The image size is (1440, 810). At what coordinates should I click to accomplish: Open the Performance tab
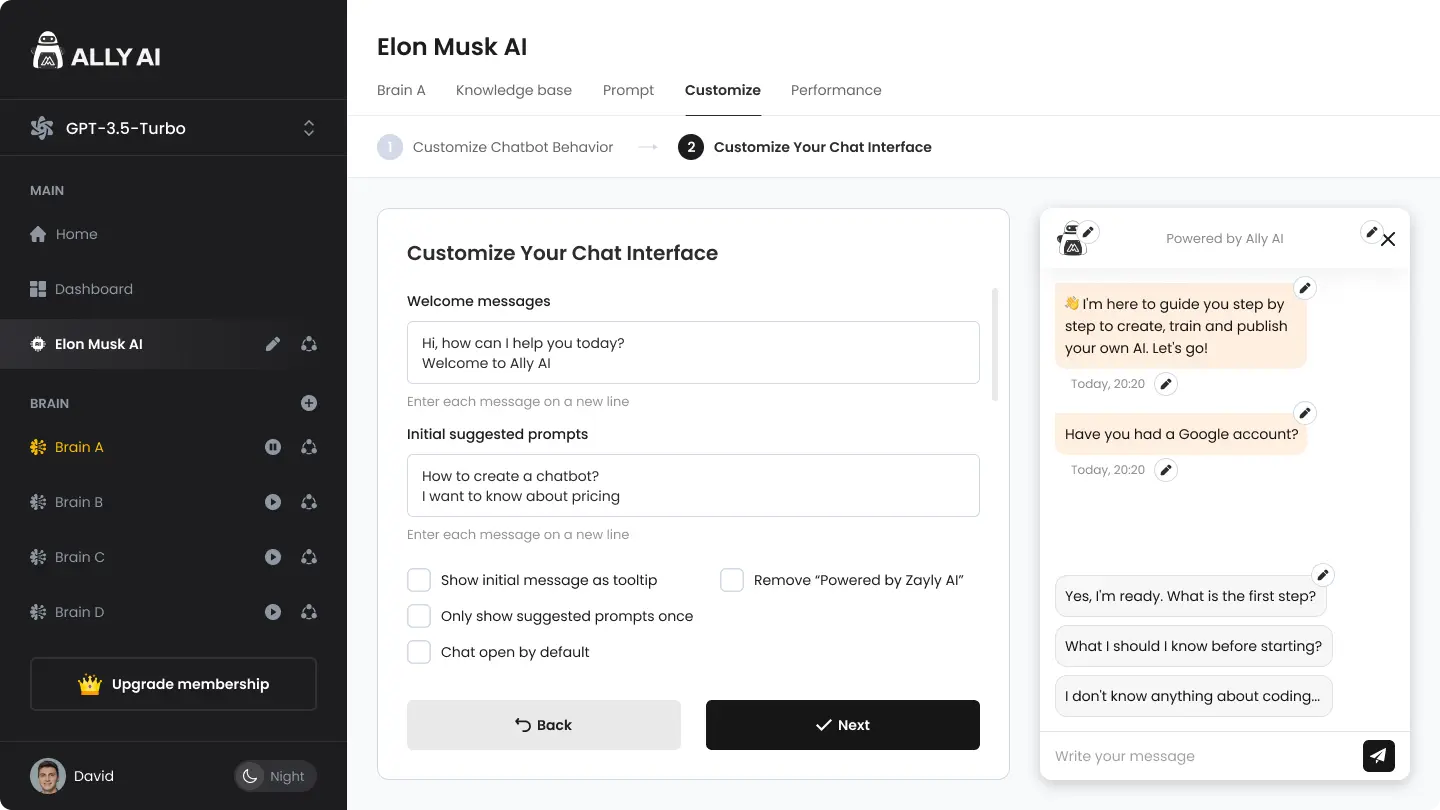[836, 90]
